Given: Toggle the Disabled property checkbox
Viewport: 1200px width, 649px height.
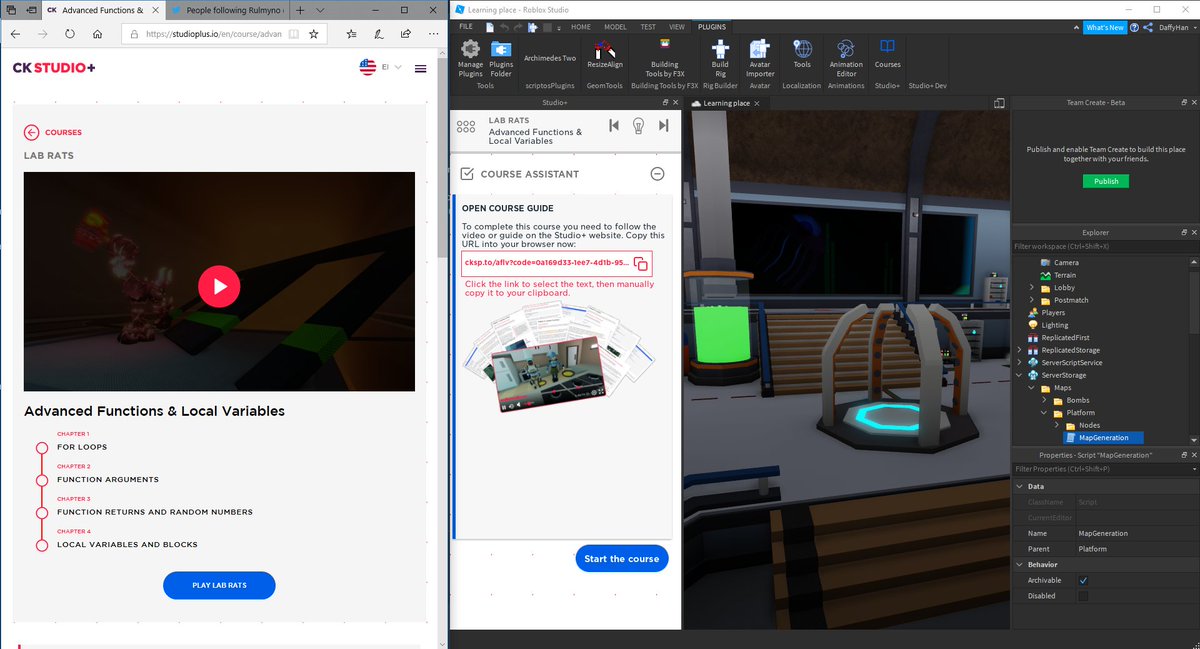Looking at the screenshot, I should click(1083, 596).
